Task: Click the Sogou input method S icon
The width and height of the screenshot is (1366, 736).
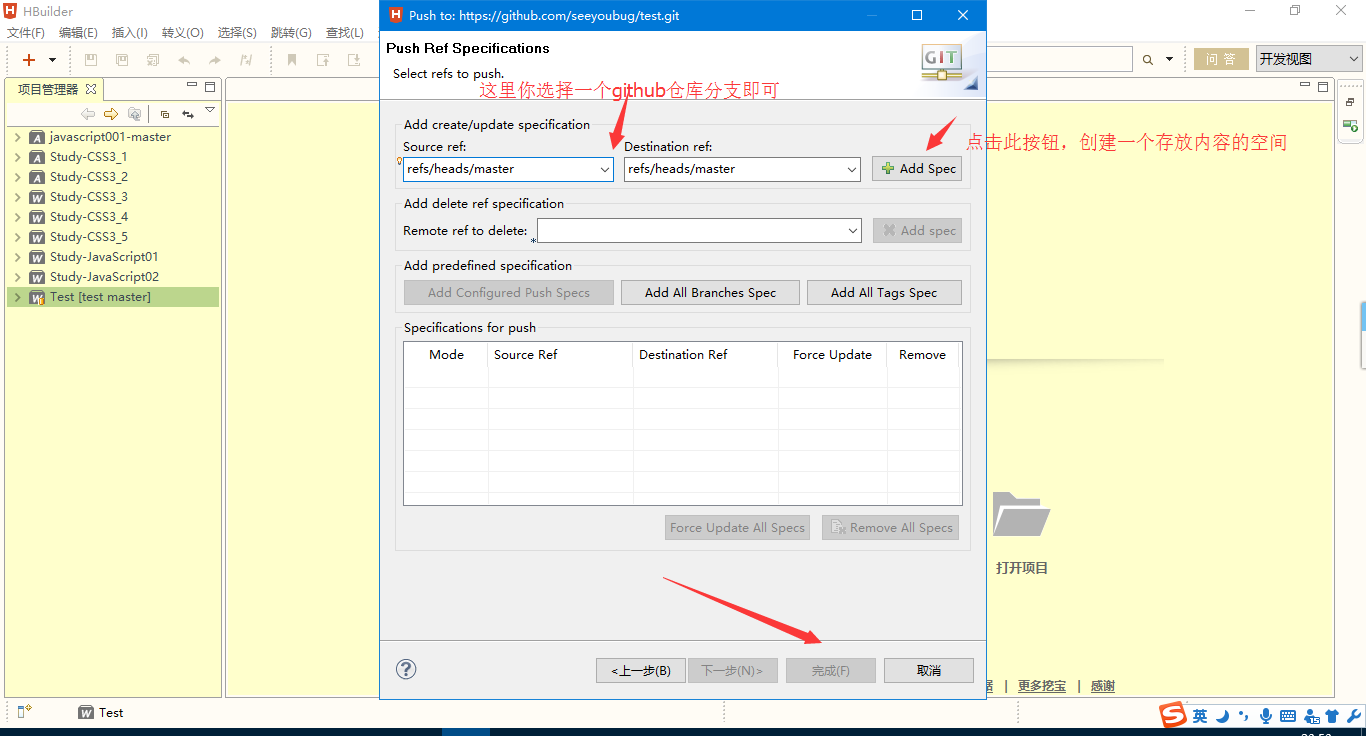Action: pyautogui.click(x=1172, y=715)
